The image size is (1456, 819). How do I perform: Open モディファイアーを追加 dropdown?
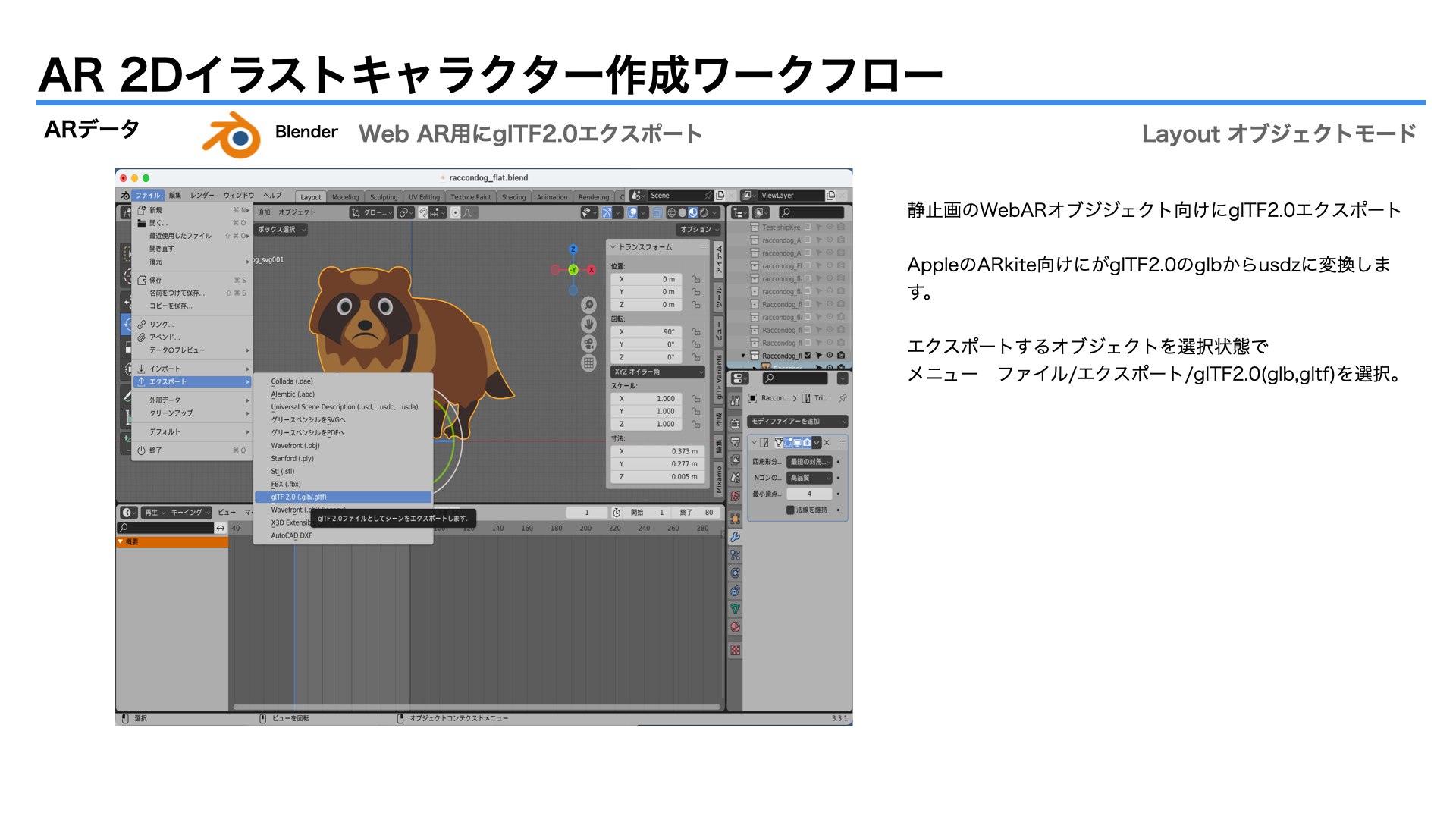(797, 422)
